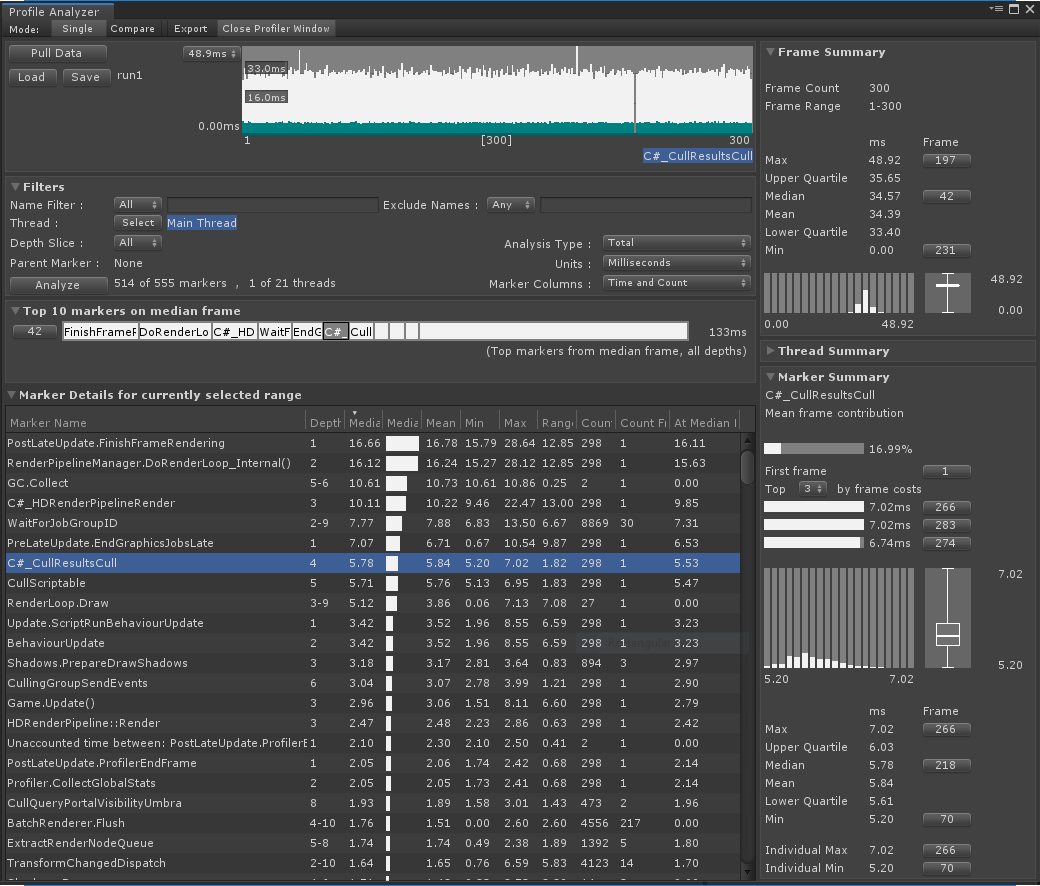
Task: Open the Analysis Type Total dropdown
Action: 675,243
